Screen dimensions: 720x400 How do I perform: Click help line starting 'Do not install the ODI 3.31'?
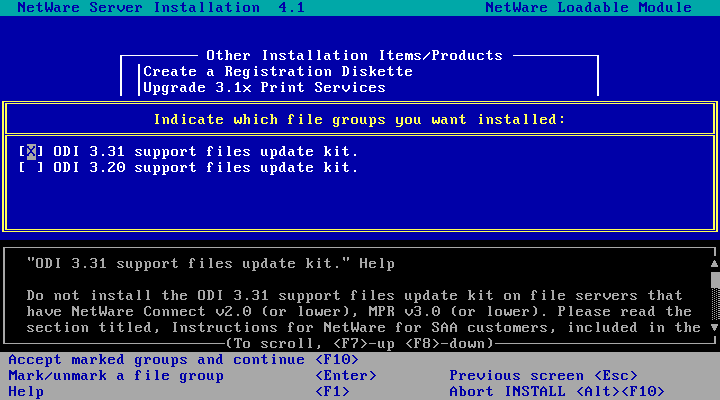(354, 296)
